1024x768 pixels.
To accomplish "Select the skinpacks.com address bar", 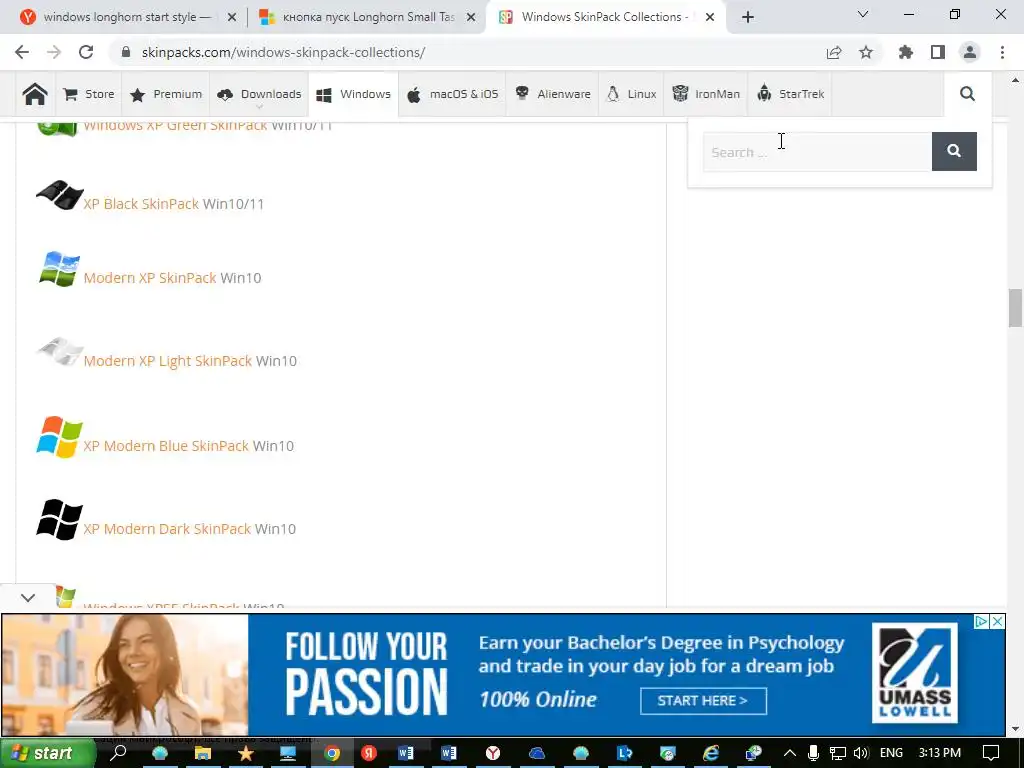I will tap(283, 52).
